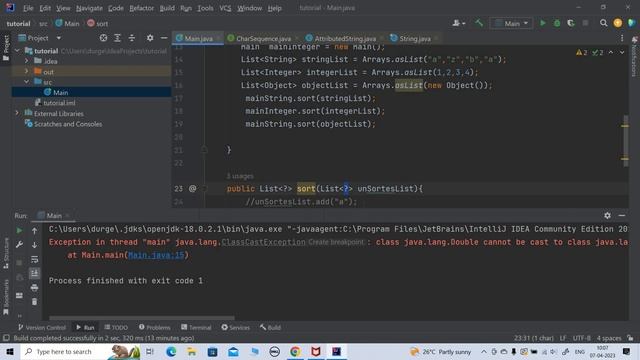Toggle the Notifications side panel tab
640x360 pixels.
(x=634, y=57)
